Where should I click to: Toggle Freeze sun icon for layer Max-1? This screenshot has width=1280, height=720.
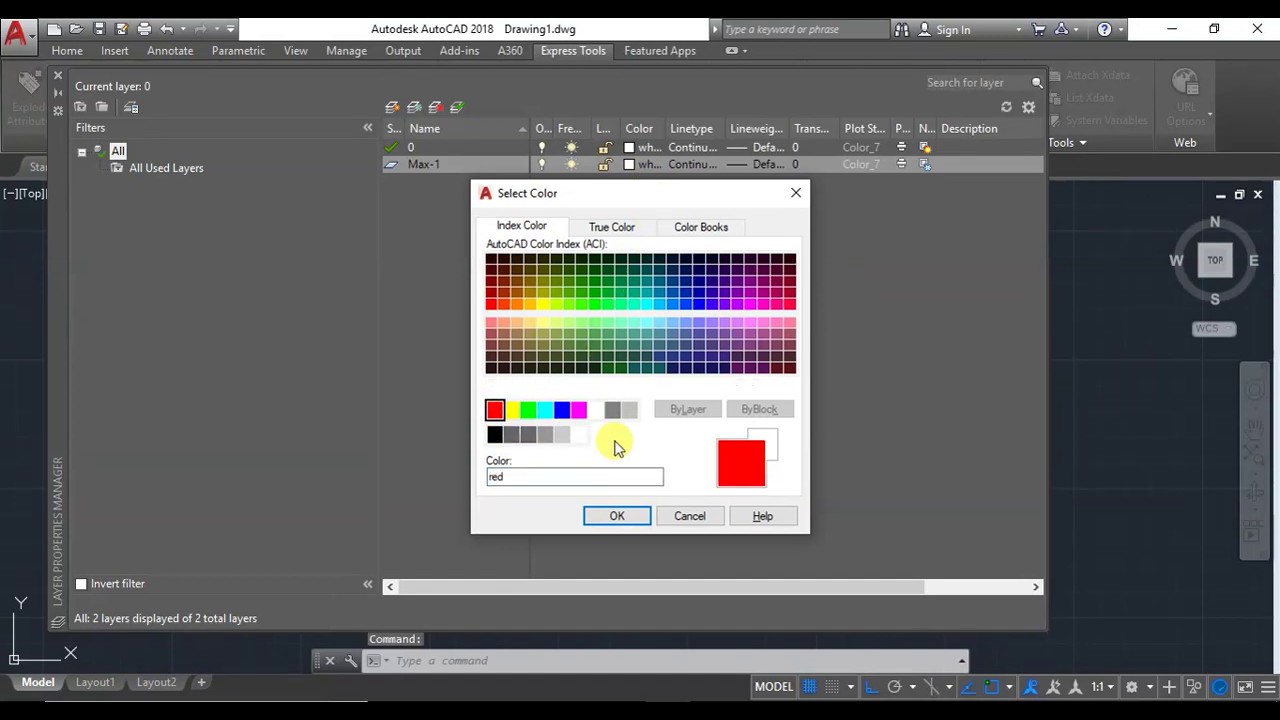pos(571,164)
